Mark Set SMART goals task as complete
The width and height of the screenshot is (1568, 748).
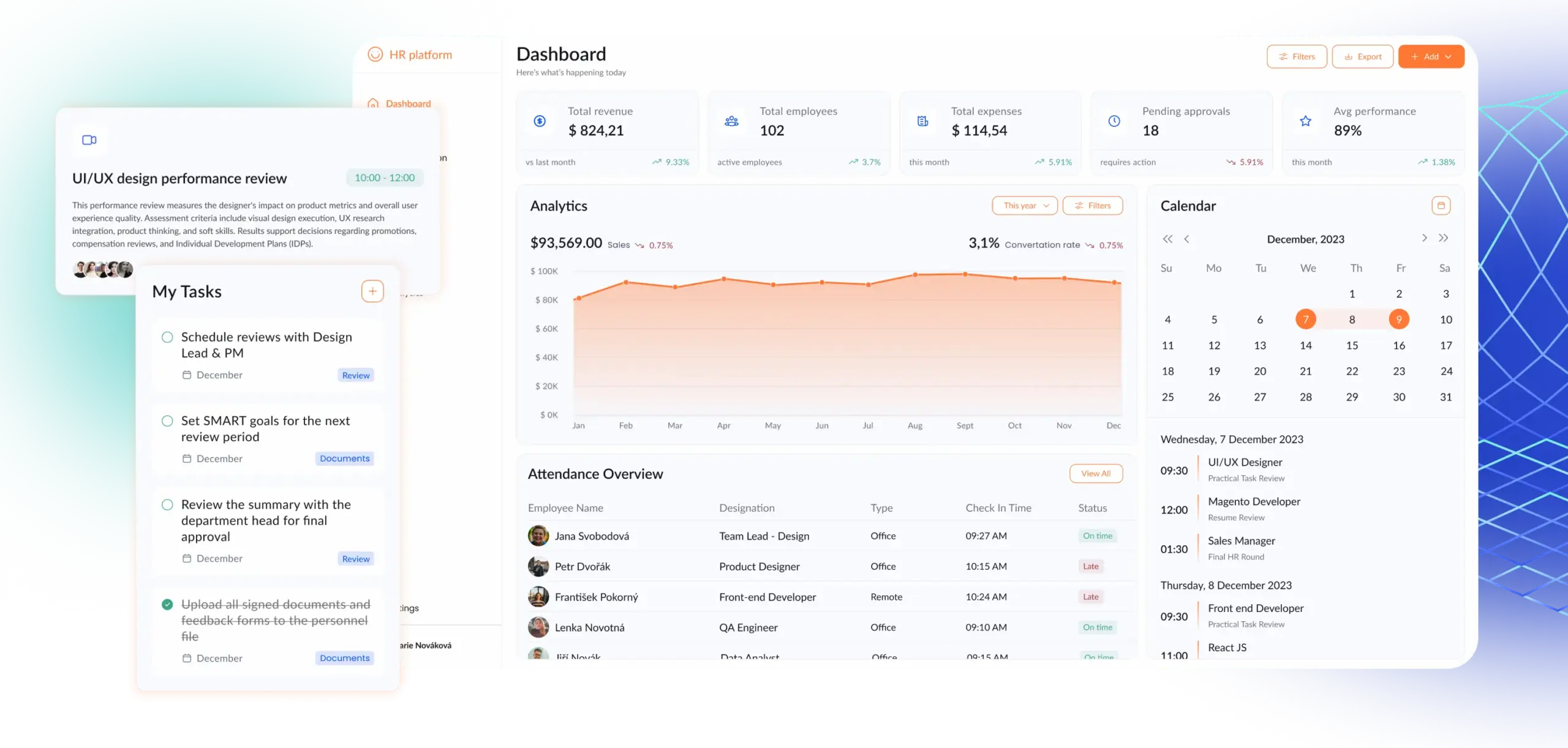tap(167, 421)
